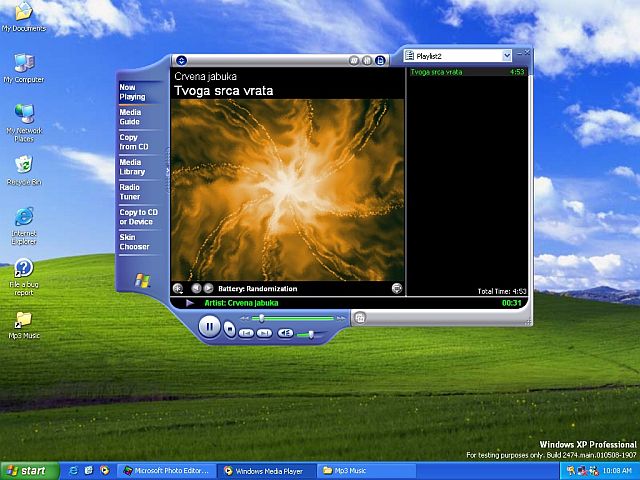Open File a bug report shortcut
The height and width of the screenshot is (480, 640).
pyautogui.click(x=24, y=277)
